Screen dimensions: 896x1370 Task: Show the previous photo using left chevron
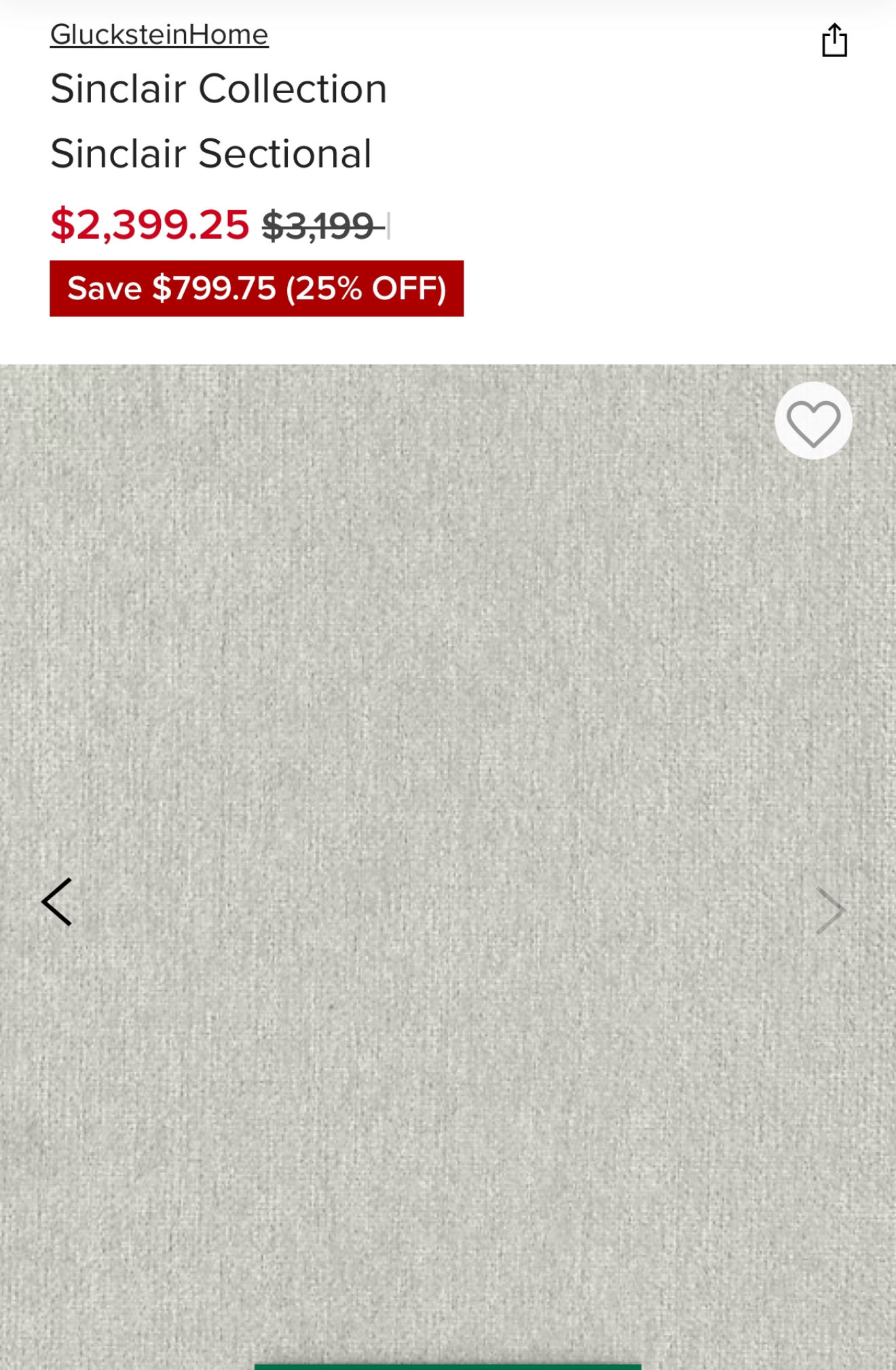coord(57,902)
